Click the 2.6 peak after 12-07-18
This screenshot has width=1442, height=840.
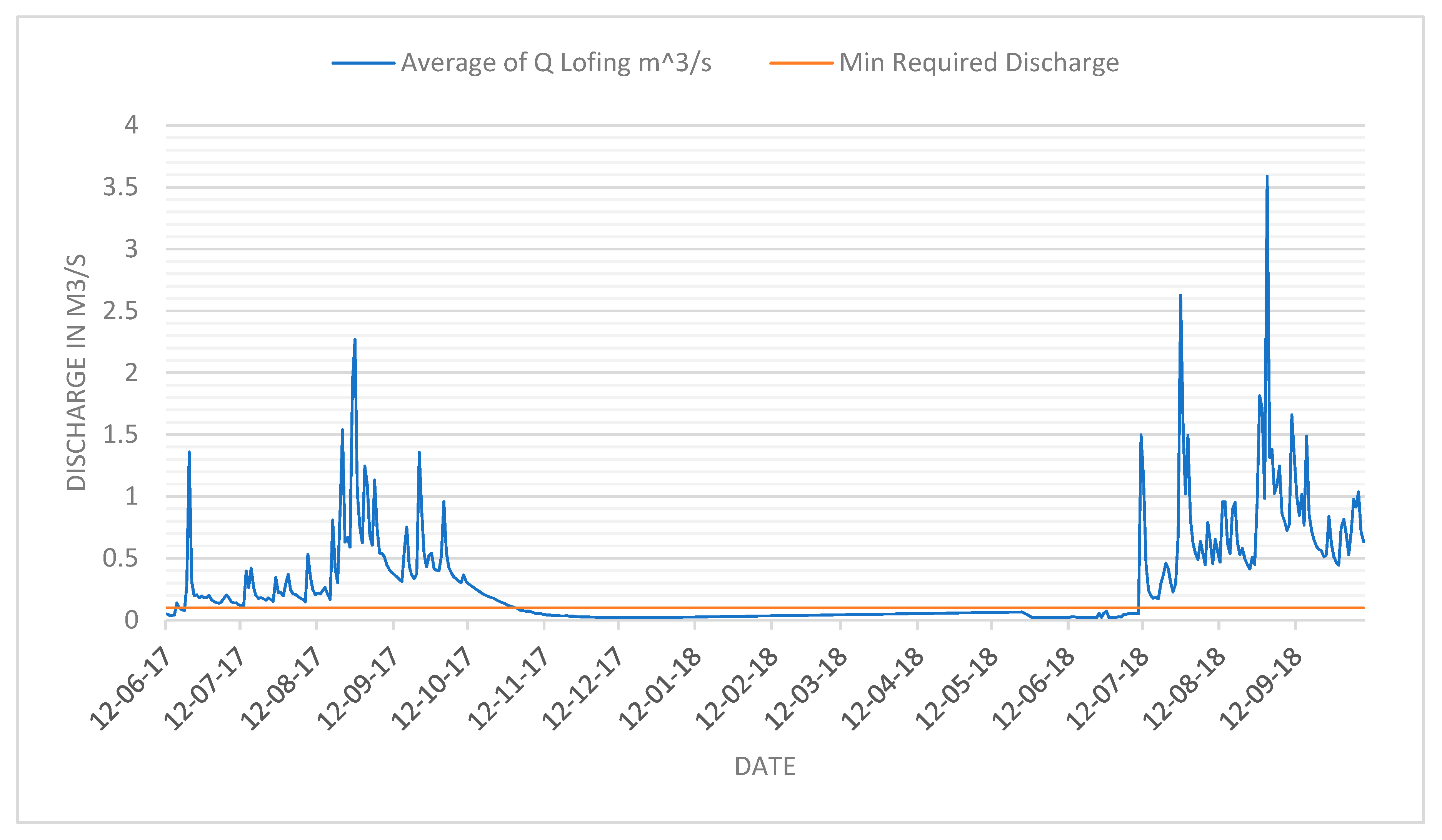coord(1180,297)
